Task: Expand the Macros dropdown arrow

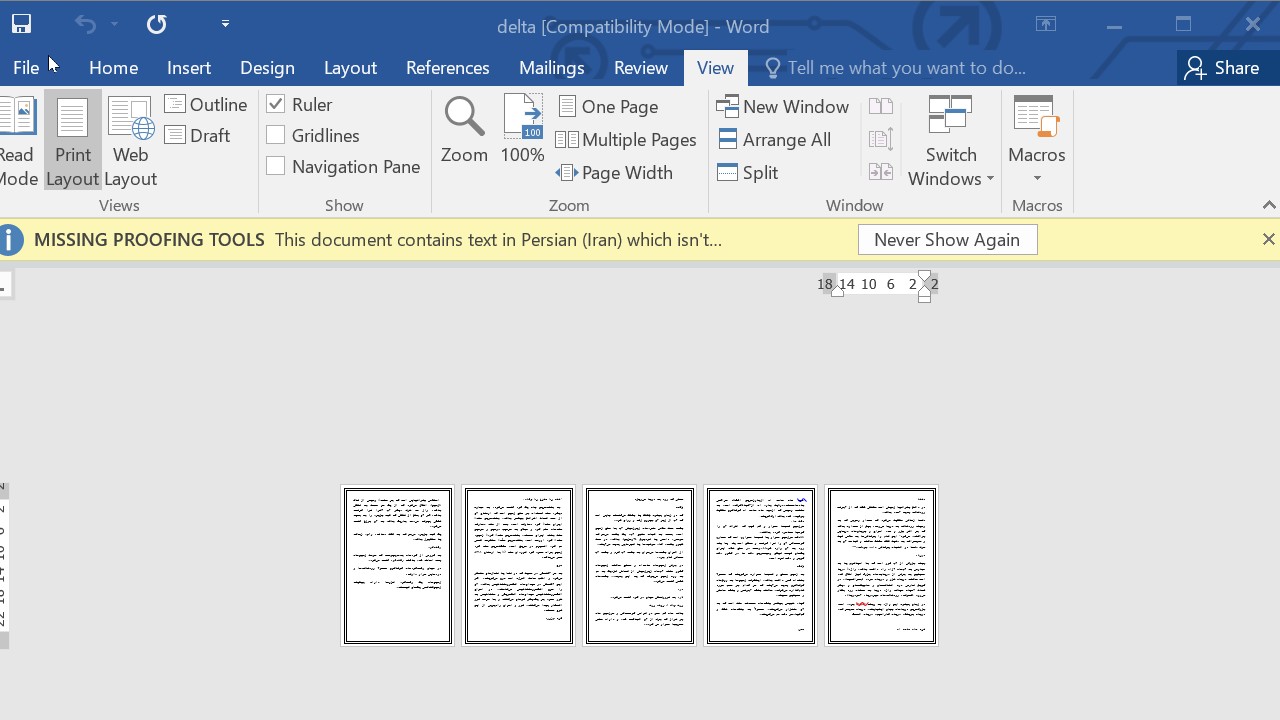Action: point(1037,179)
